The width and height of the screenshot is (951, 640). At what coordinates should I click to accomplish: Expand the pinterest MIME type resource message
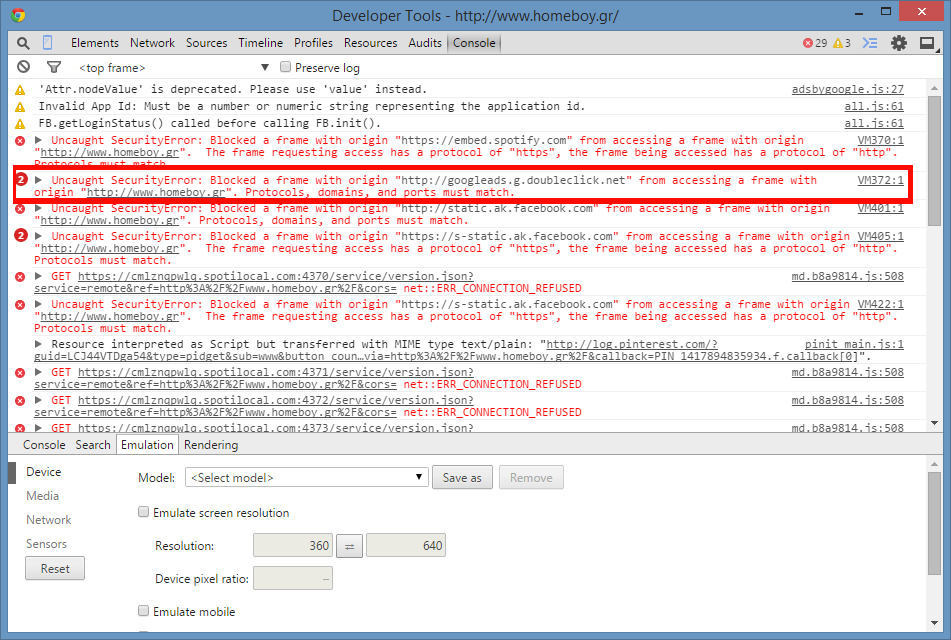click(x=39, y=344)
